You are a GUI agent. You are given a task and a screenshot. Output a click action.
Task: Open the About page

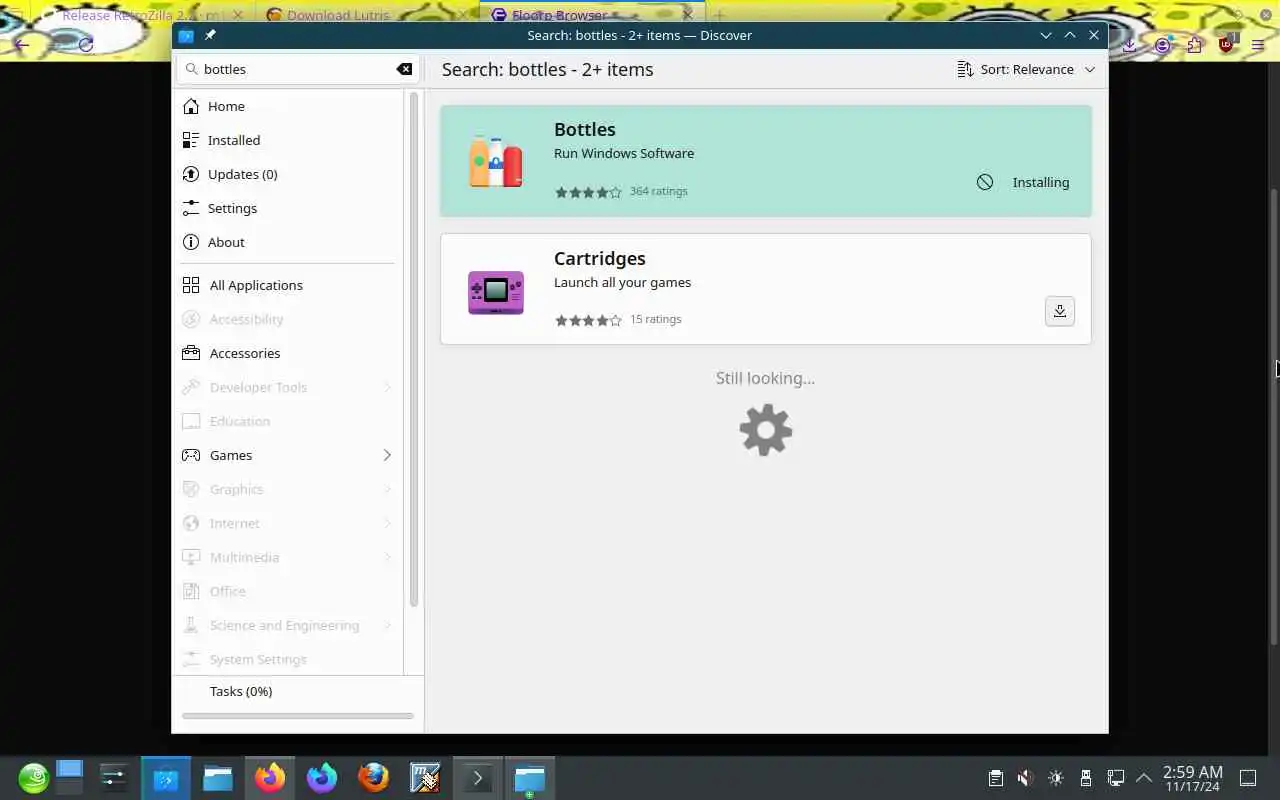pos(288,242)
